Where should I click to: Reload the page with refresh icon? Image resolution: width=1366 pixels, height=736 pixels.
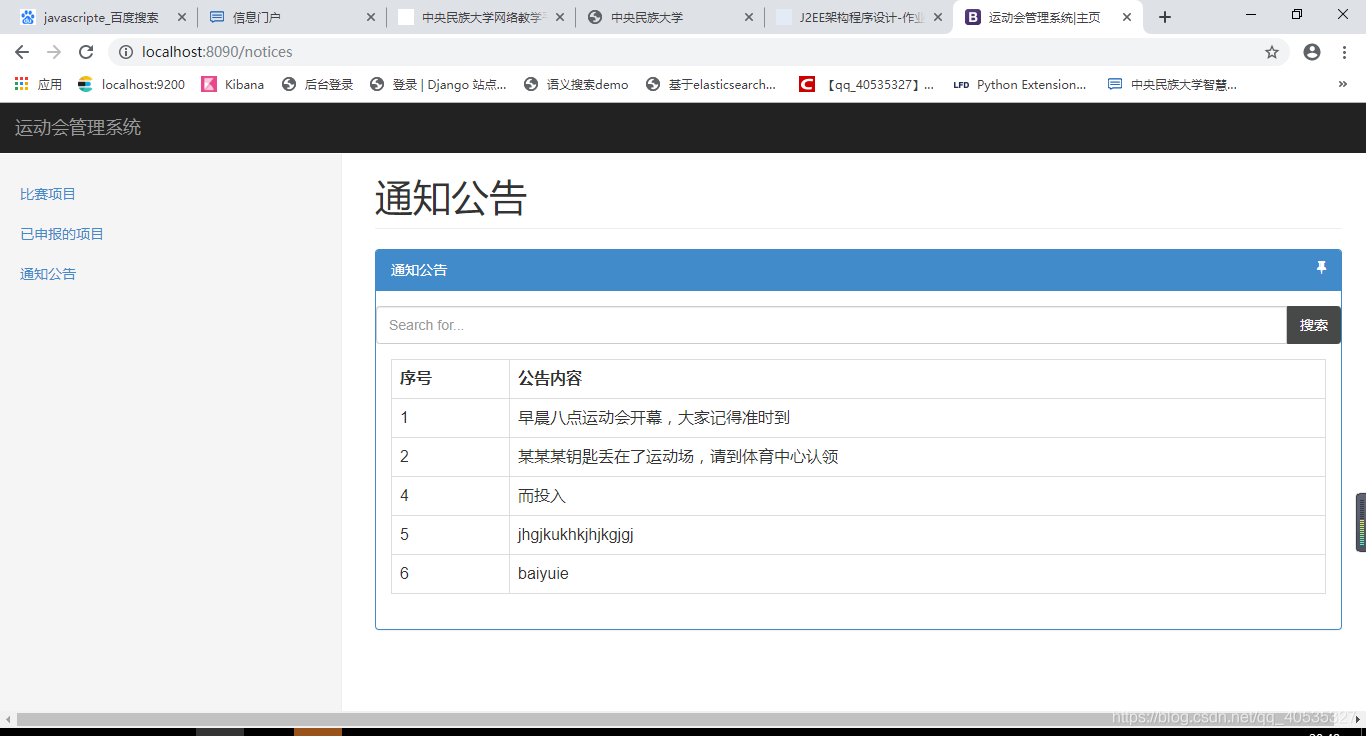86,52
